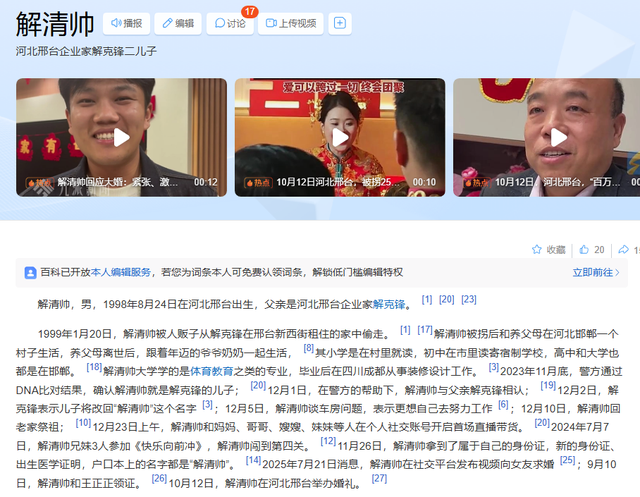Image resolution: width=640 pixels, height=497 pixels.
Task: Open citation [18] reference
Action: 94,367
